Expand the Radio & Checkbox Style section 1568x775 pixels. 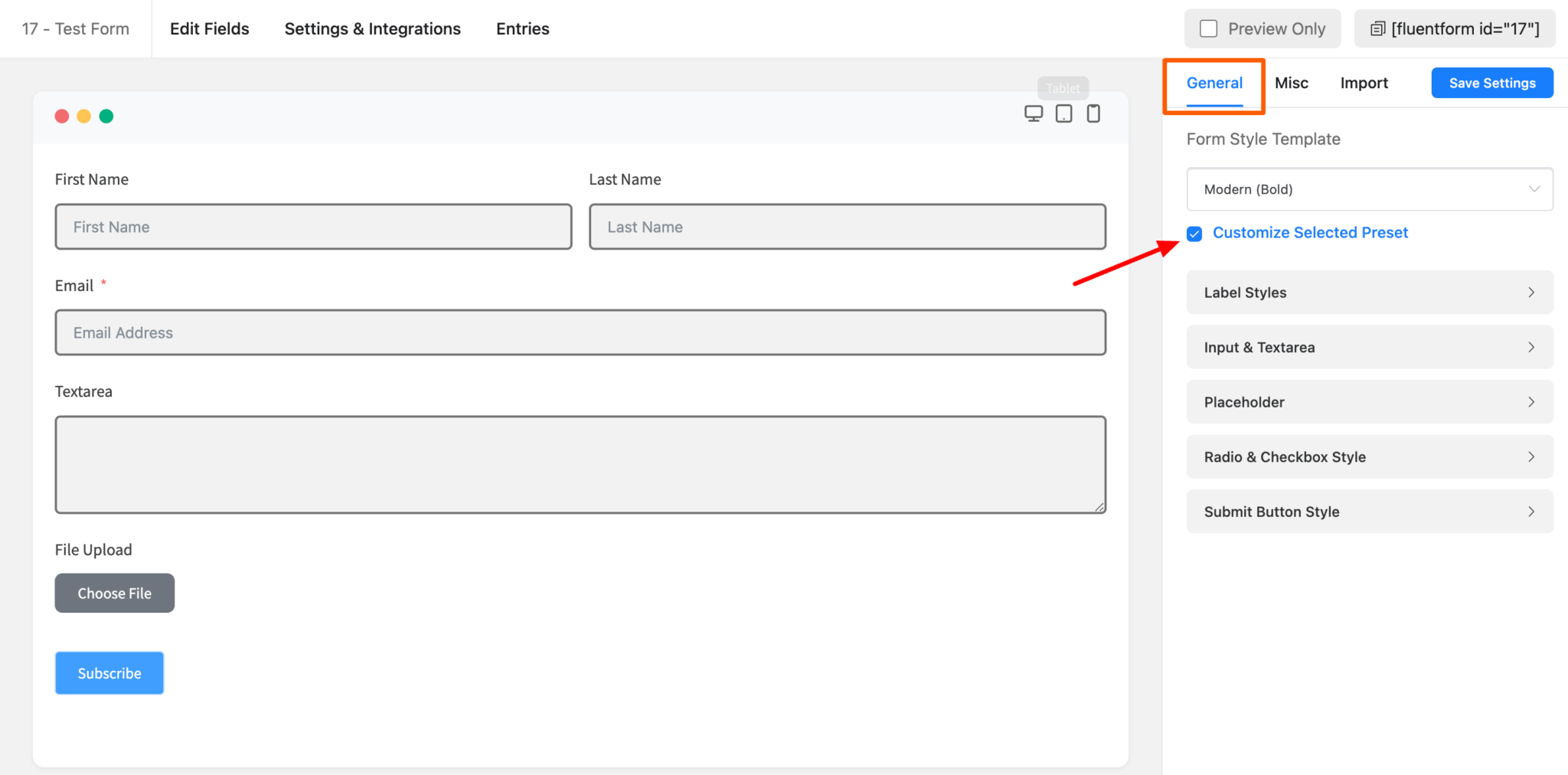[1369, 456]
